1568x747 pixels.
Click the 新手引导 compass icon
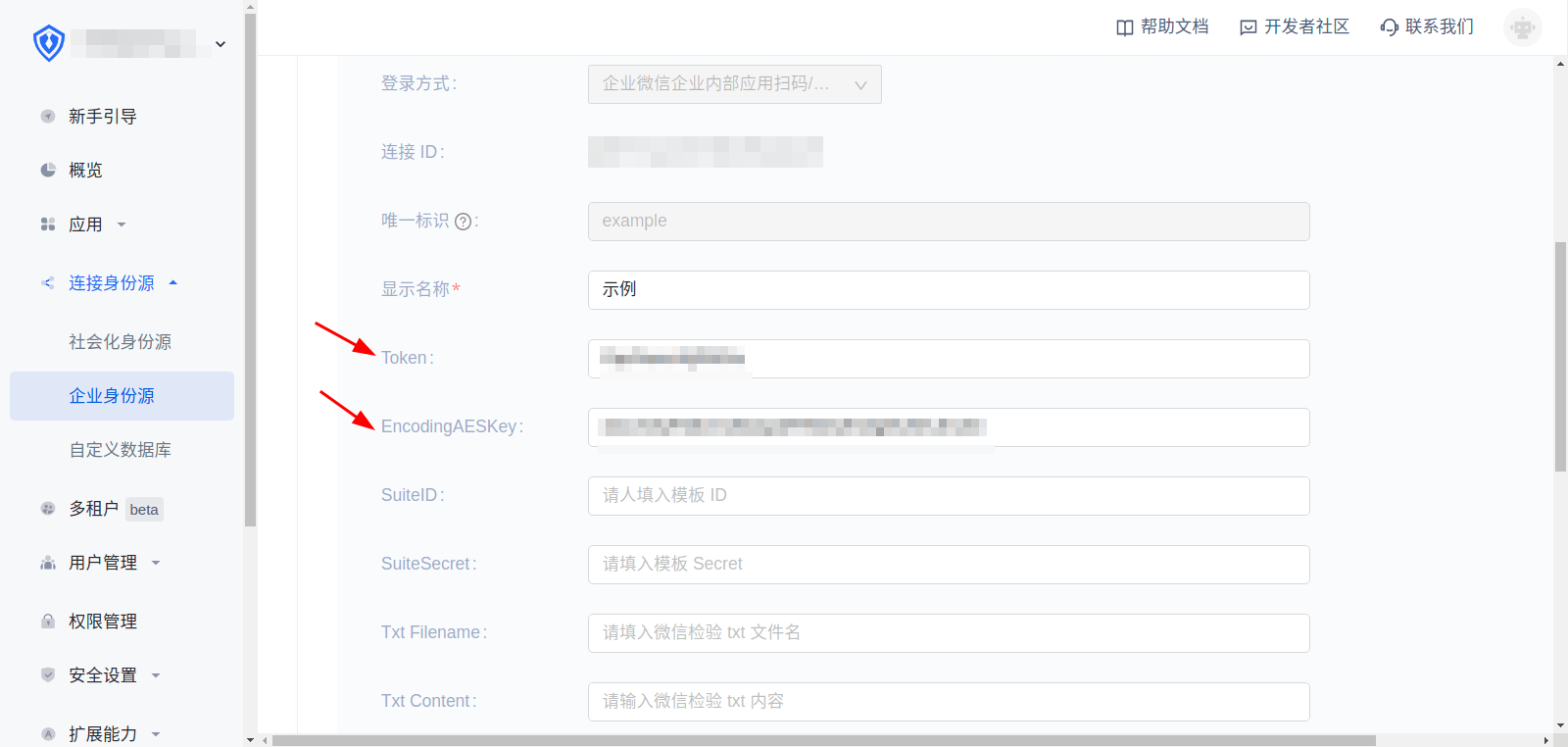47,117
